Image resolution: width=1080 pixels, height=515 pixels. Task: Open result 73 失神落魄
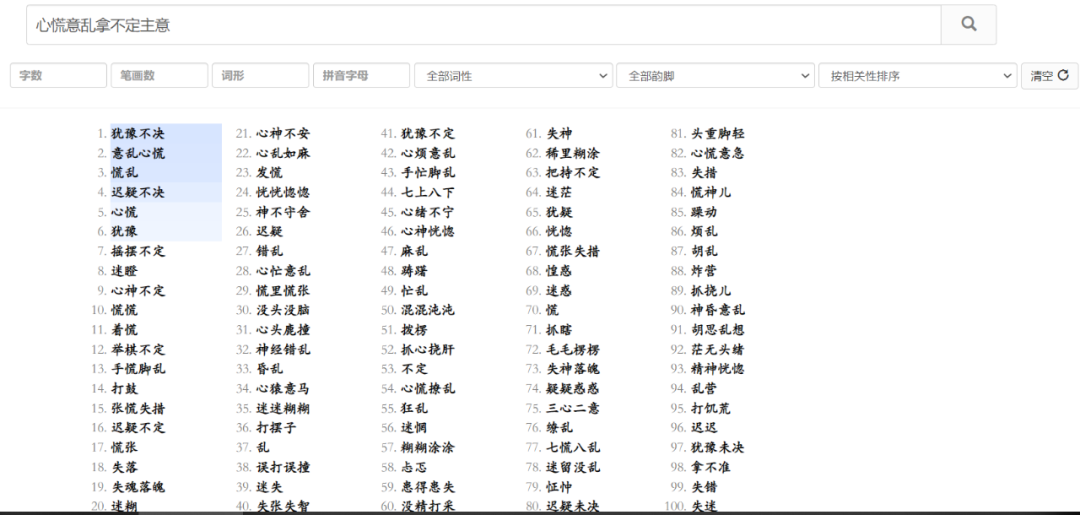coord(573,369)
